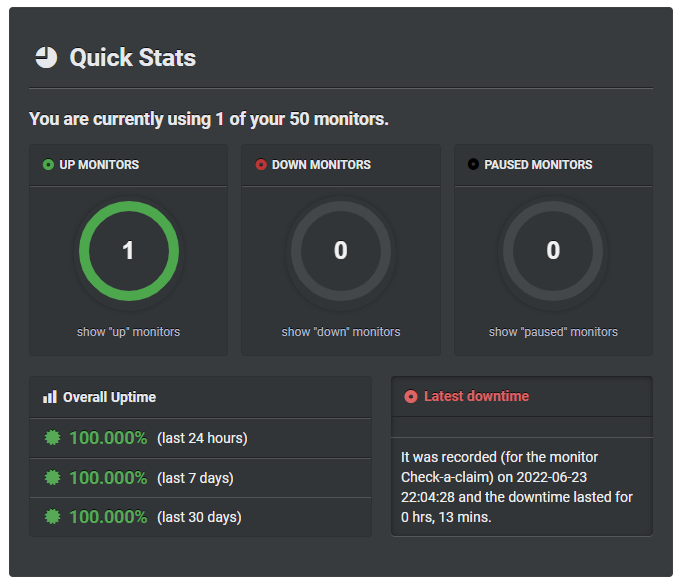
Task: Click the green Up Monitors status dot
Action: pyautogui.click(x=48, y=164)
